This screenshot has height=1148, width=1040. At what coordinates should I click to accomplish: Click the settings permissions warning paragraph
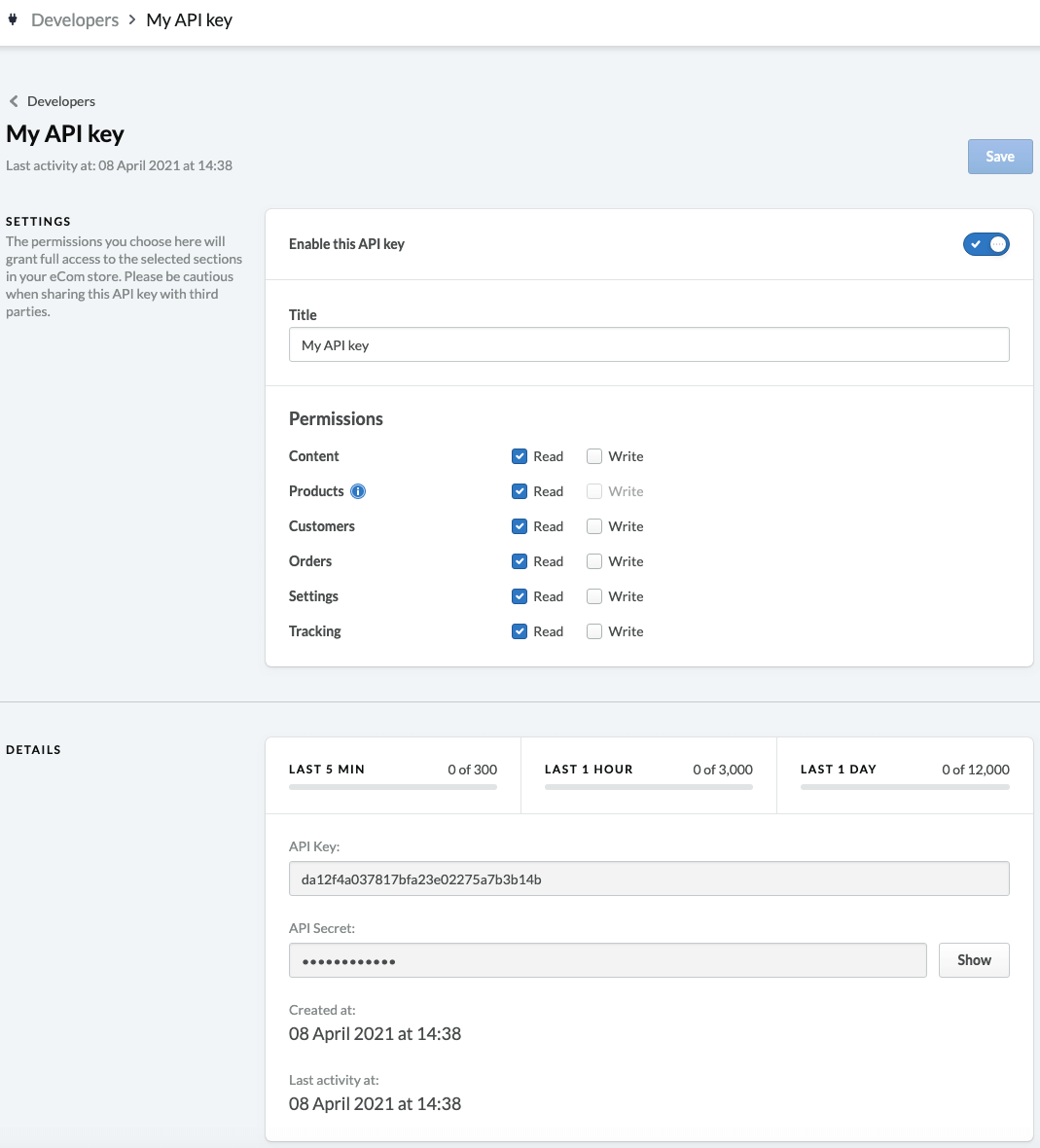[x=124, y=276]
